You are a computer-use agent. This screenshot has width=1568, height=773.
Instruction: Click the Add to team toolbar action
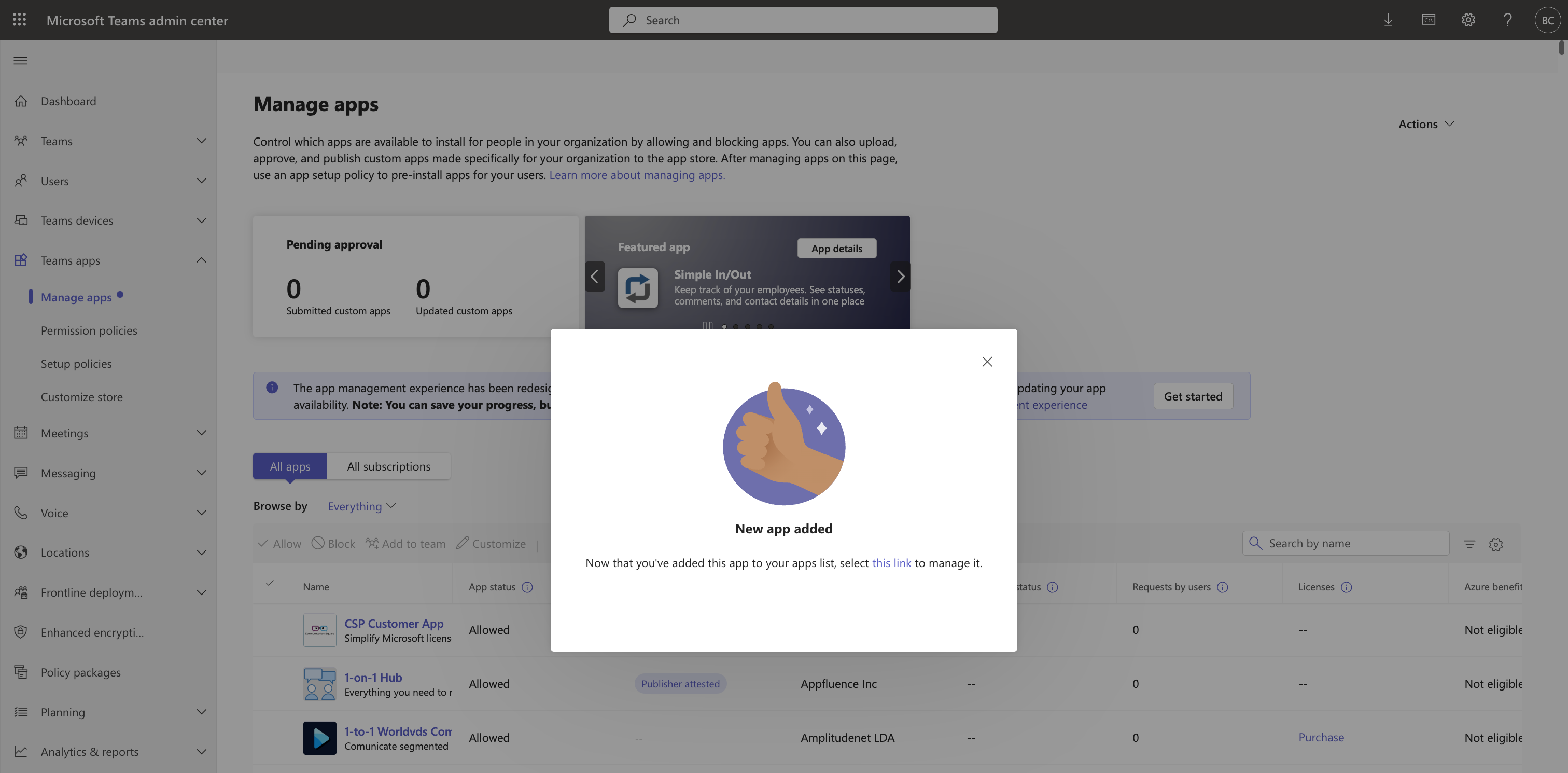pos(405,543)
